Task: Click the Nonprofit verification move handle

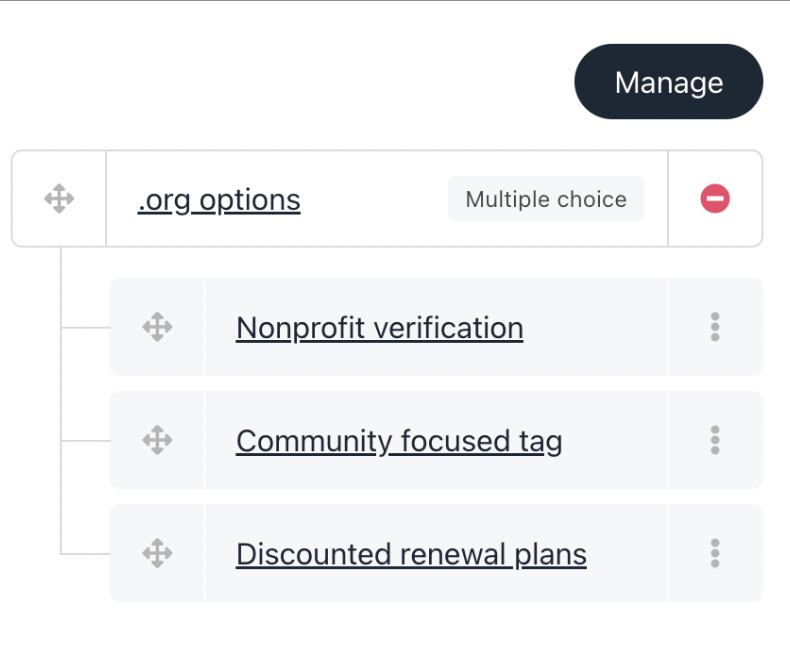Action: [157, 327]
